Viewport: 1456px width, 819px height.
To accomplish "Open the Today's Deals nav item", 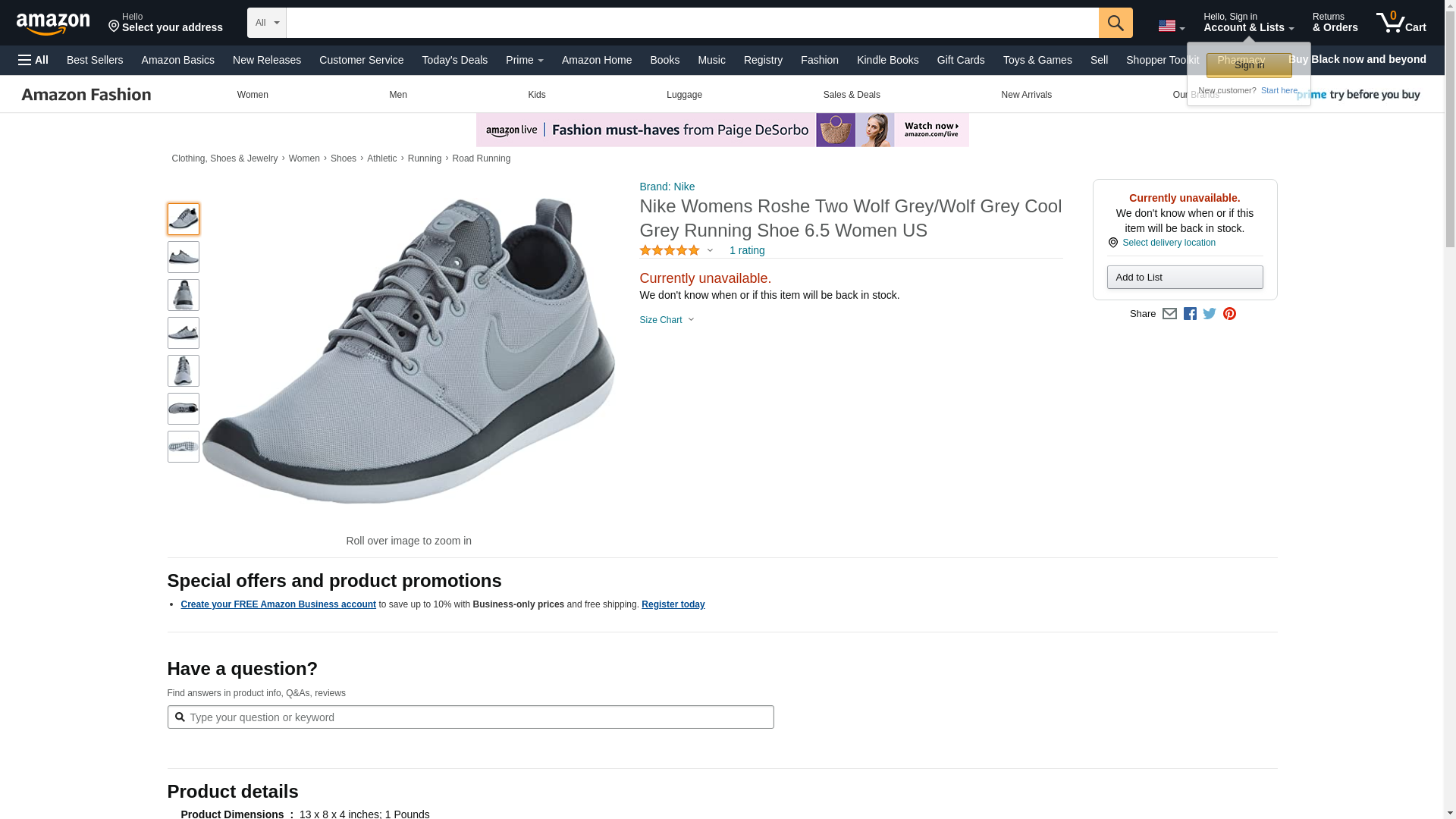I will click(x=454, y=60).
